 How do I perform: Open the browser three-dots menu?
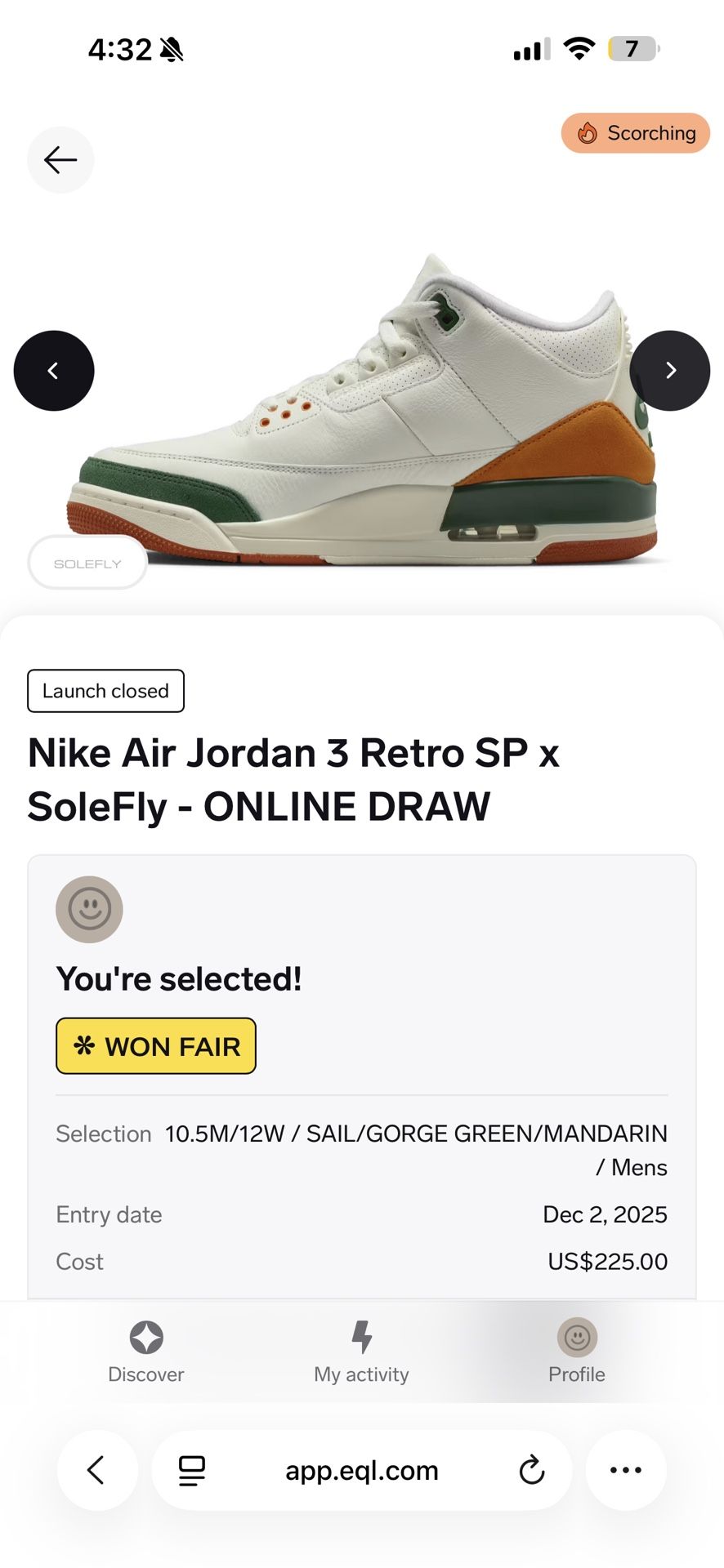(626, 1470)
